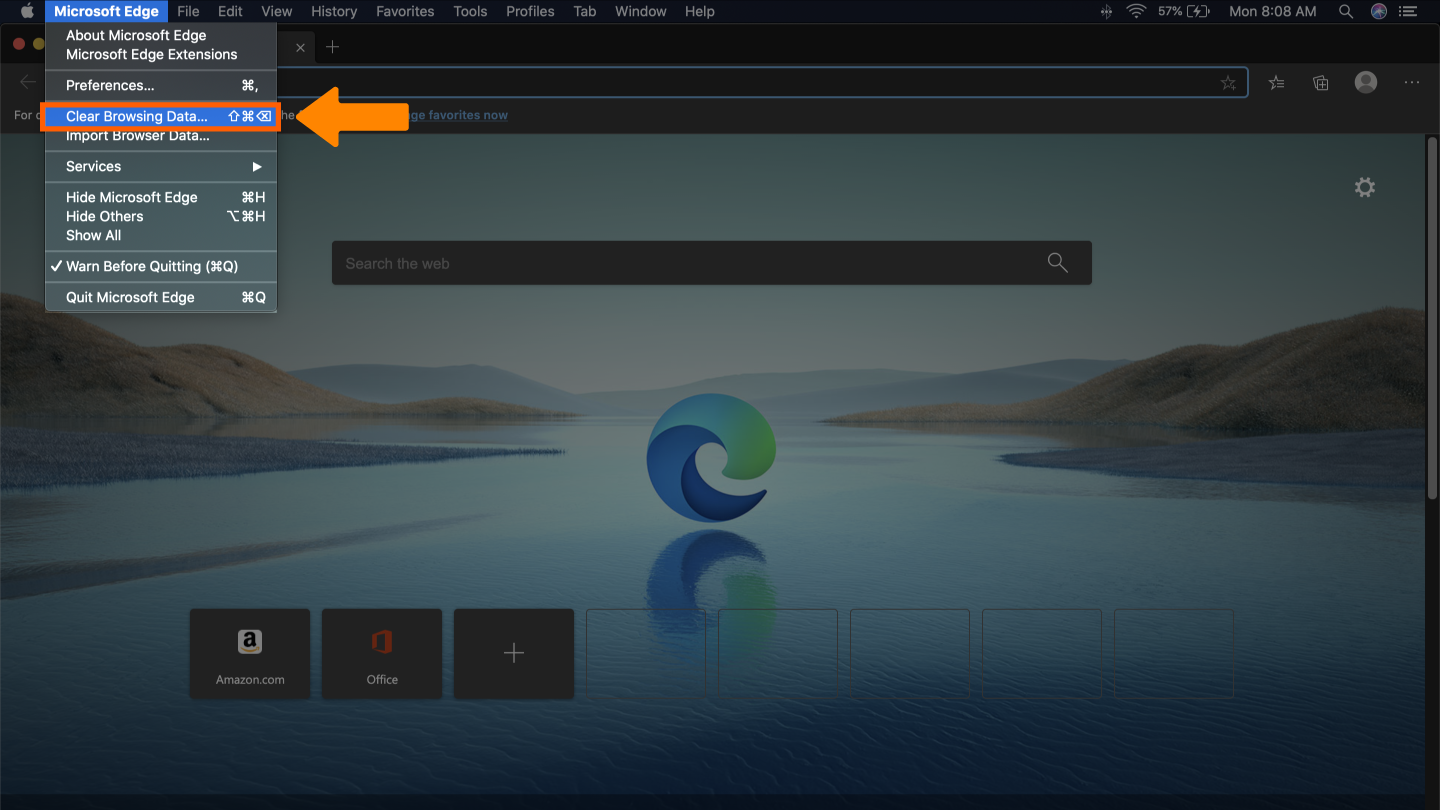Open the View menu
The height and width of the screenshot is (810, 1440).
point(276,11)
